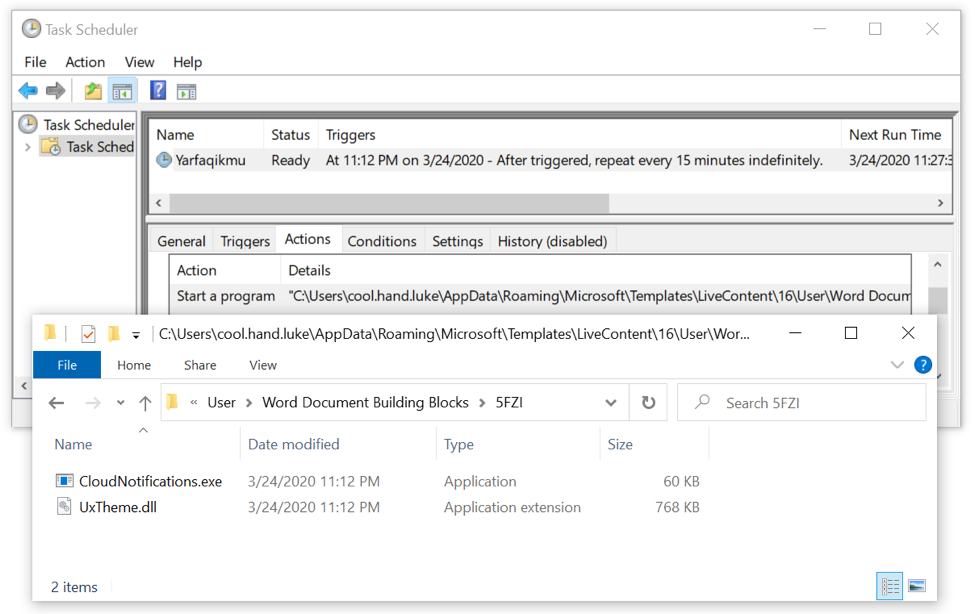Switch to the Conditions tab
The height and width of the screenshot is (614, 975).
pos(381,241)
